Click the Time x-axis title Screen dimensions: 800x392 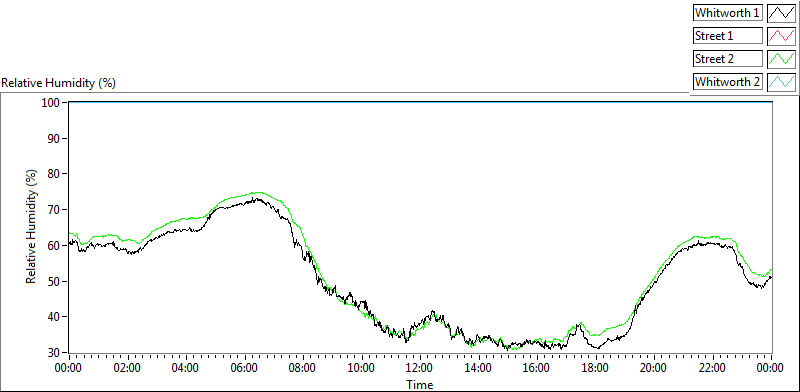420,384
